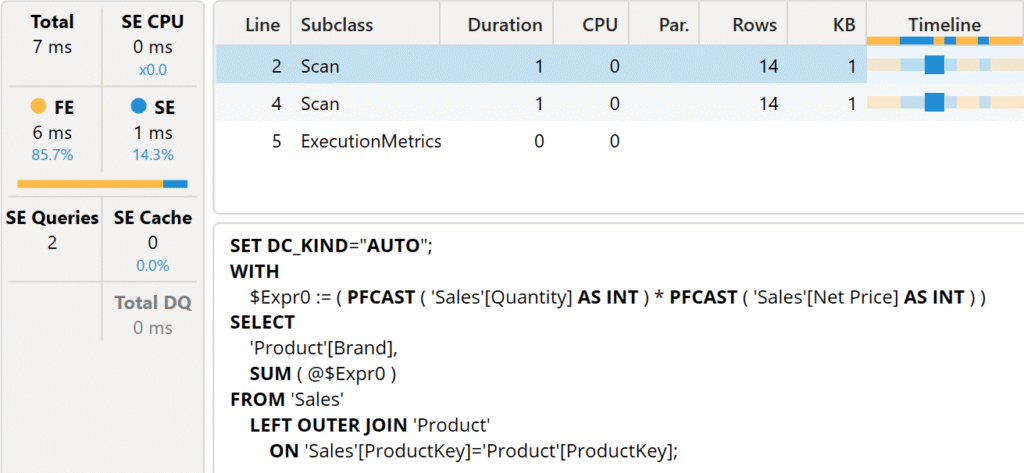1024x473 pixels.
Task: Click the SET DC_KIND query line
Action: point(331,246)
